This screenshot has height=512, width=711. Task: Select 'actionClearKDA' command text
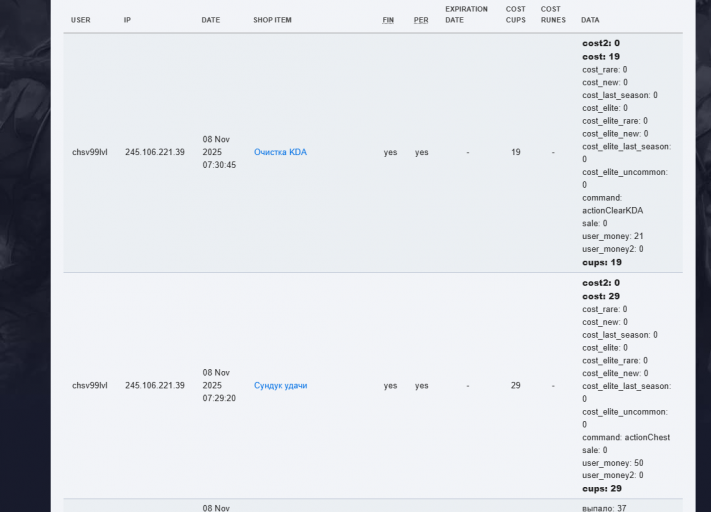point(613,210)
